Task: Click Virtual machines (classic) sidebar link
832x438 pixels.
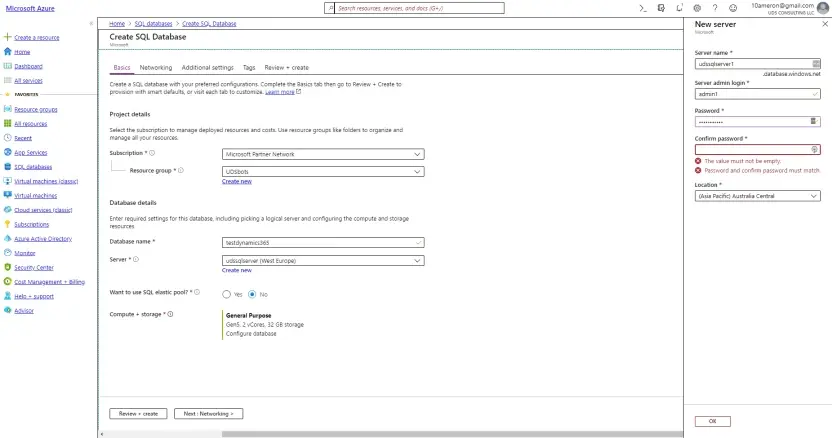Action: click(x=46, y=181)
